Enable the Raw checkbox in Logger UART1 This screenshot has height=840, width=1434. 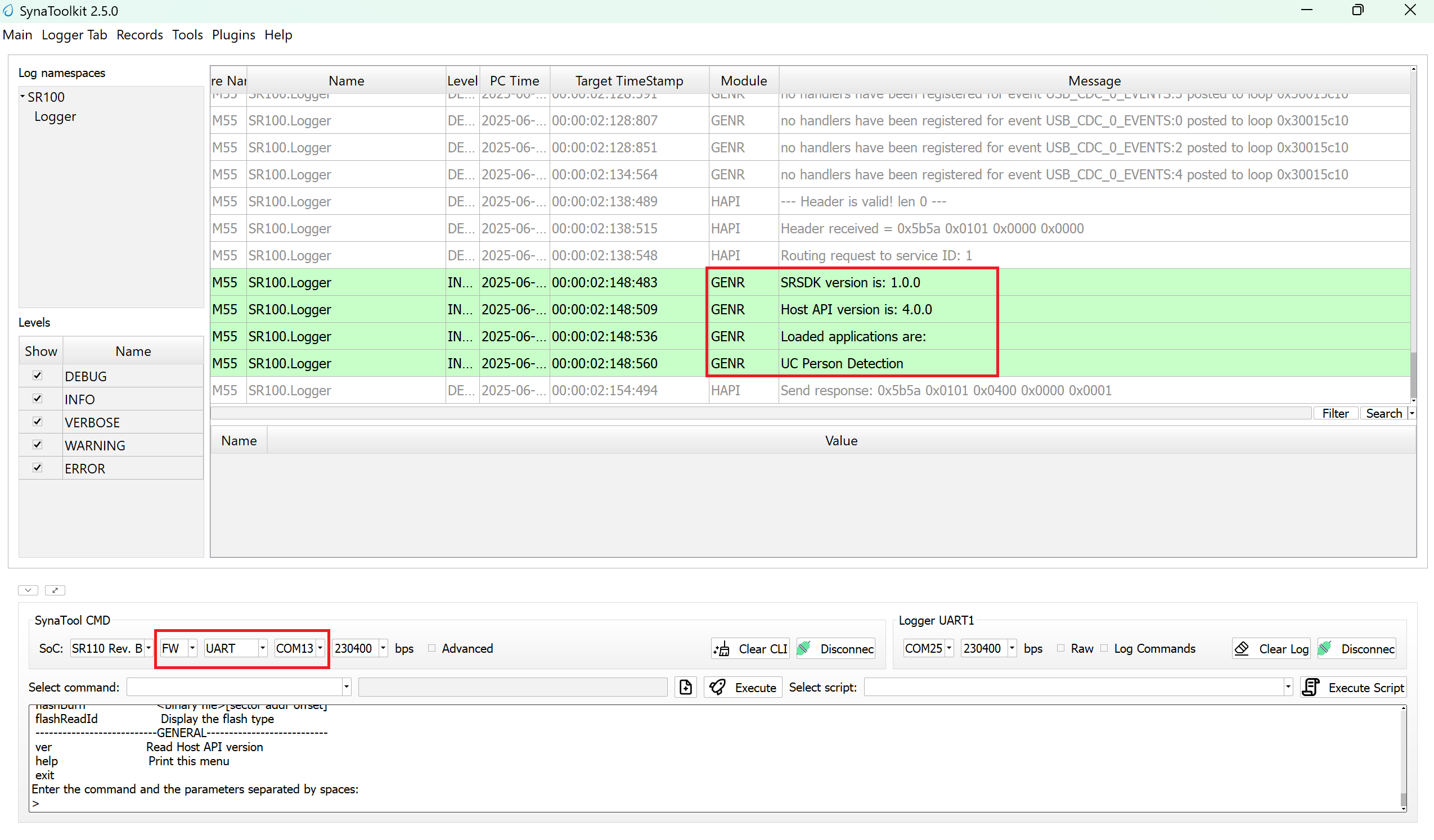[x=1060, y=648]
